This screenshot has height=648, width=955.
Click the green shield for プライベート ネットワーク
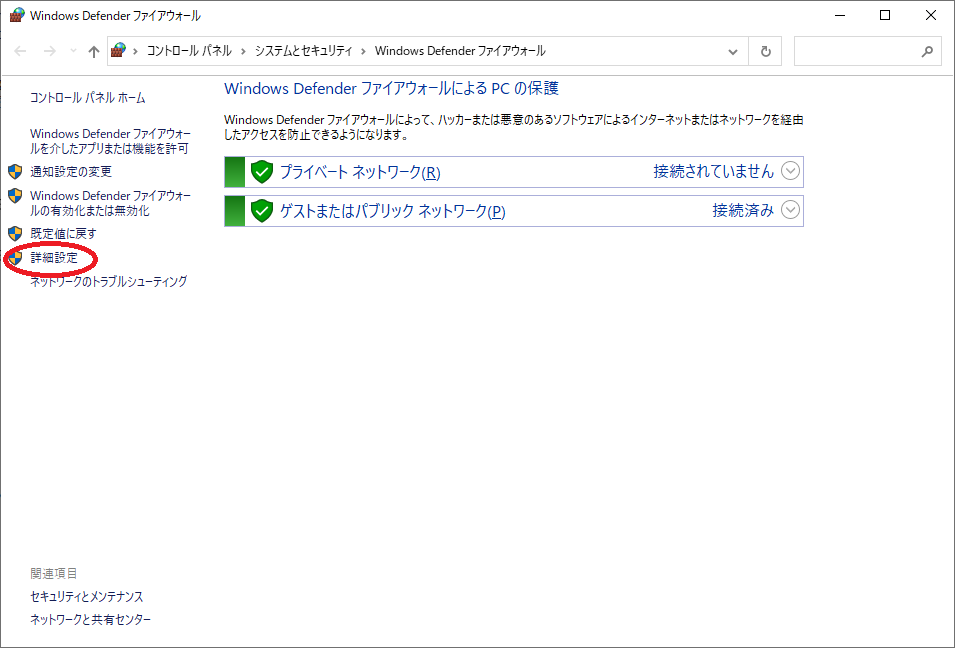click(x=261, y=172)
